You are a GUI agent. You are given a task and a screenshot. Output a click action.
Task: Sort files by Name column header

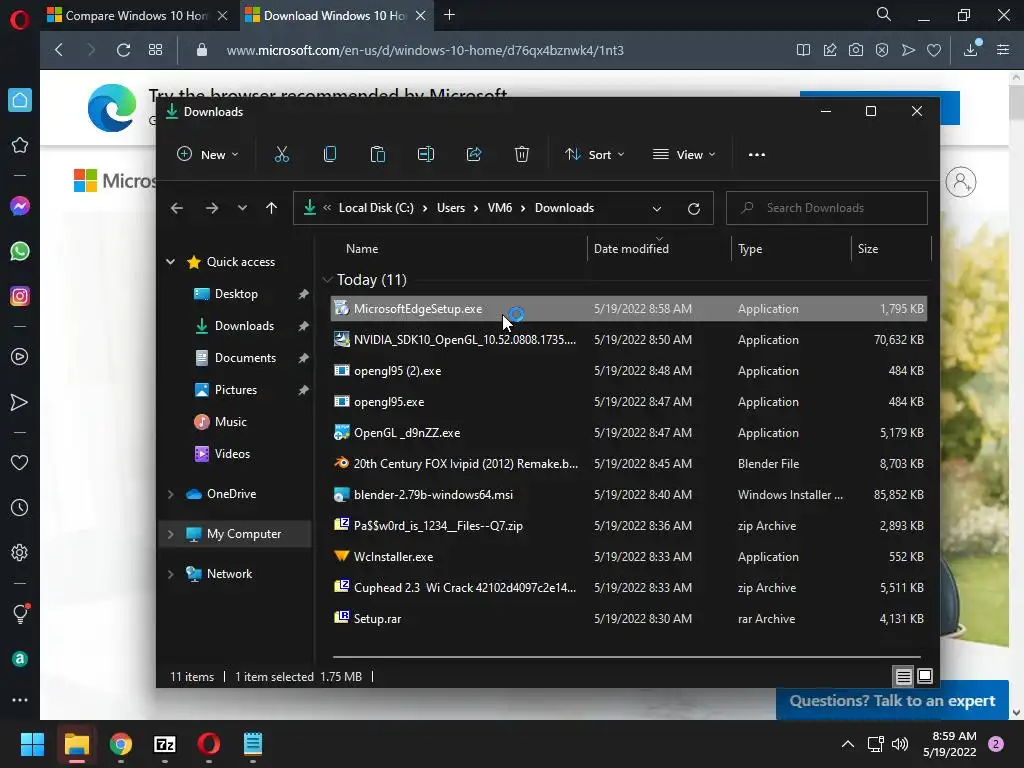pyautogui.click(x=362, y=249)
